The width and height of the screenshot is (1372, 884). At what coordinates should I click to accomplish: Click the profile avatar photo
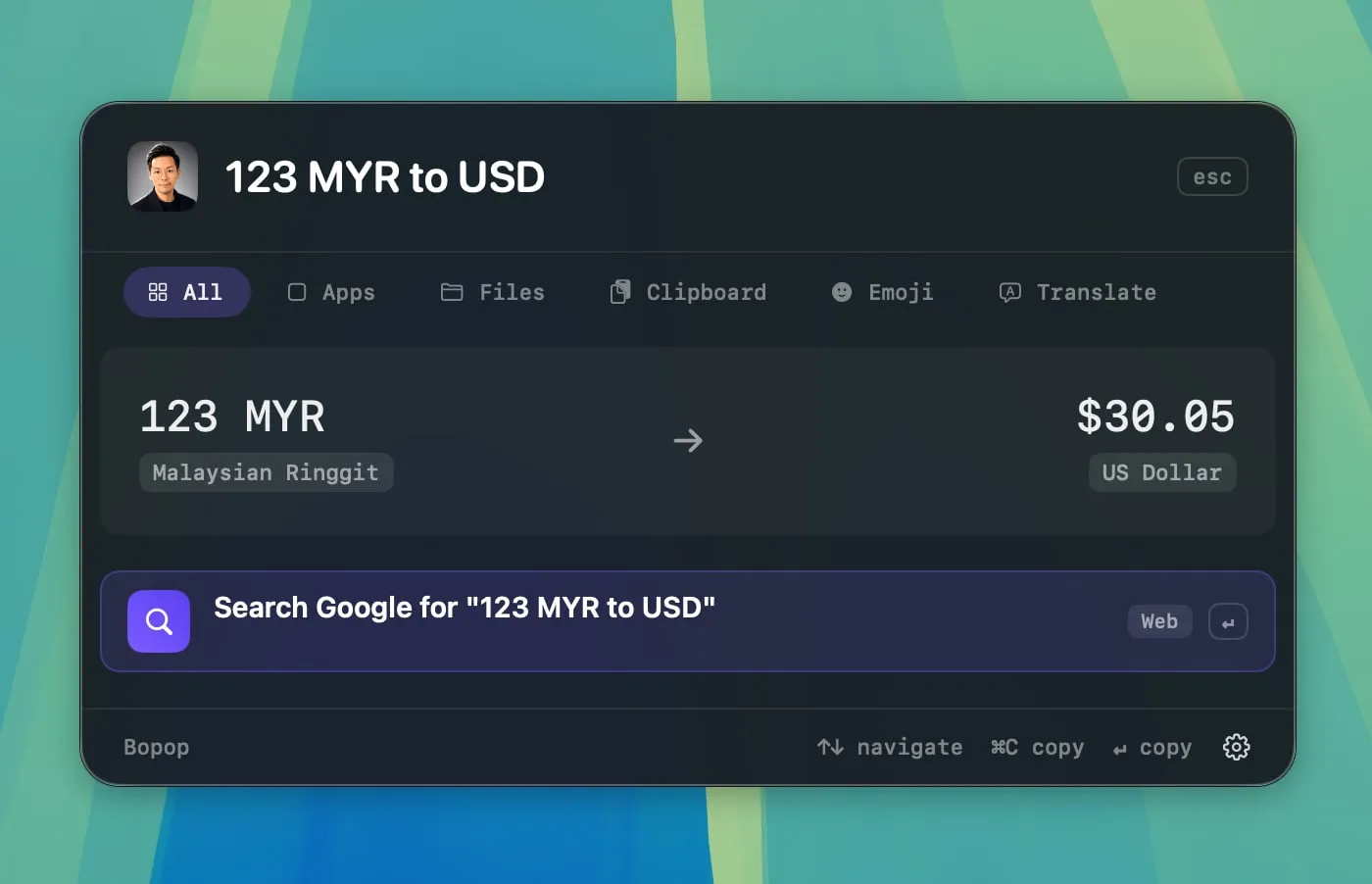163,176
